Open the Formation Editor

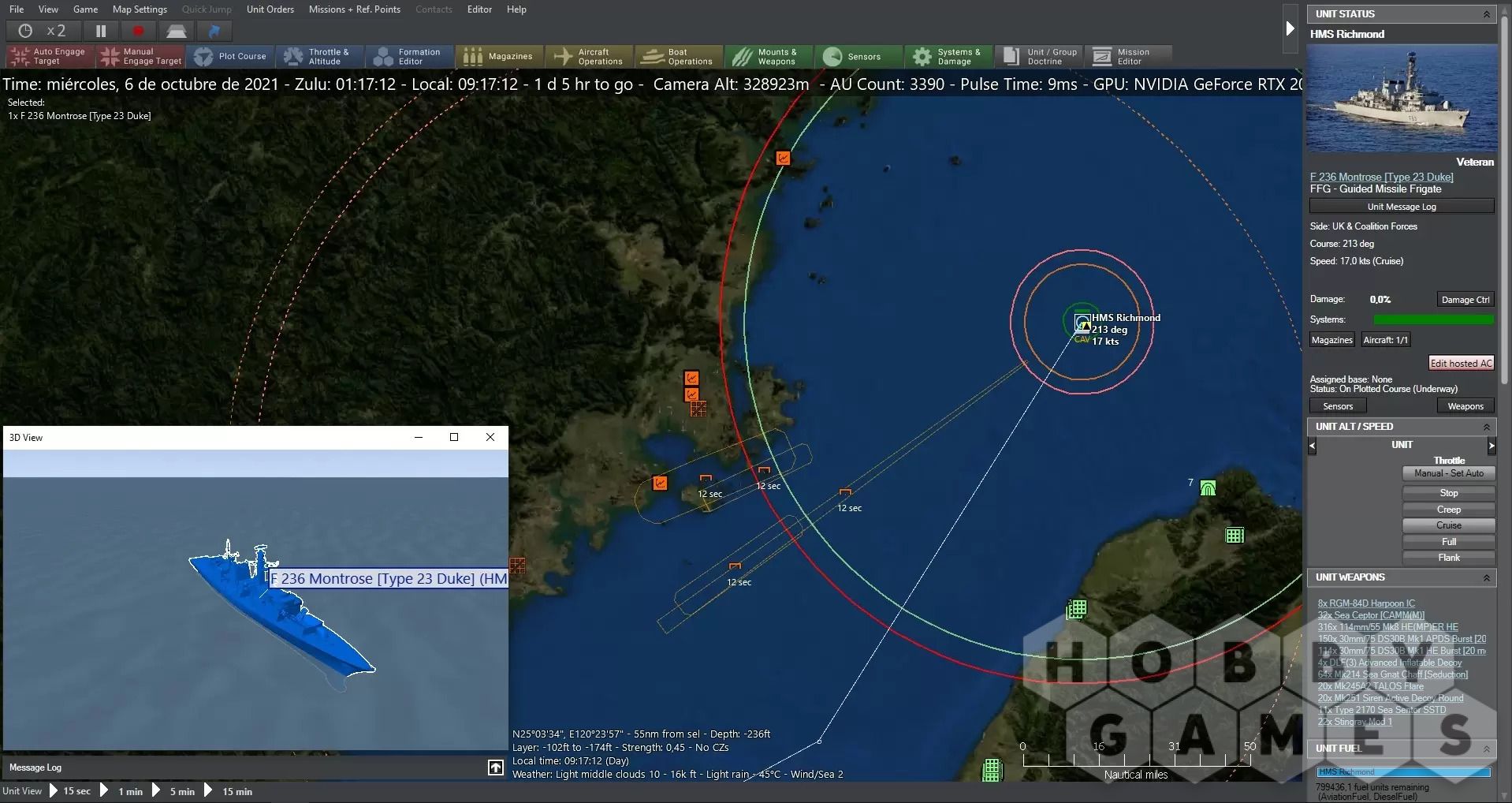(411, 56)
